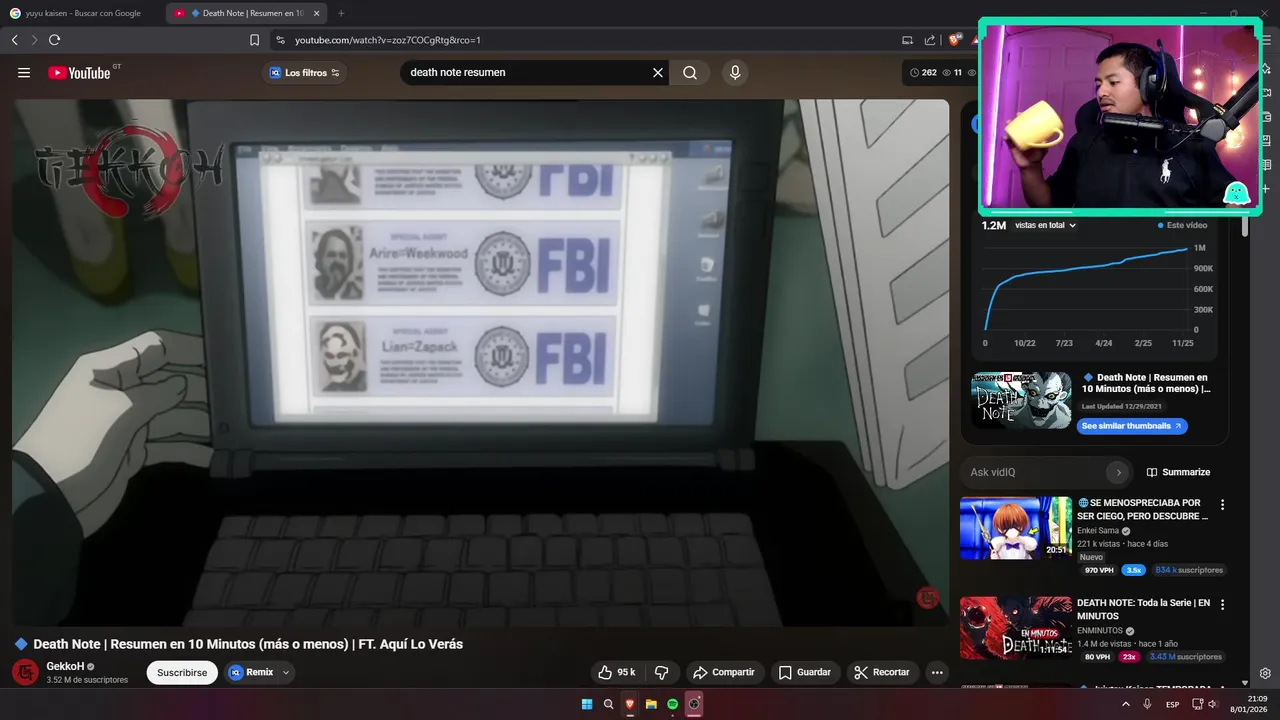This screenshot has height=720, width=1280.
Task: Open the ENMINUTOS channel link
Action: coord(1100,631)
